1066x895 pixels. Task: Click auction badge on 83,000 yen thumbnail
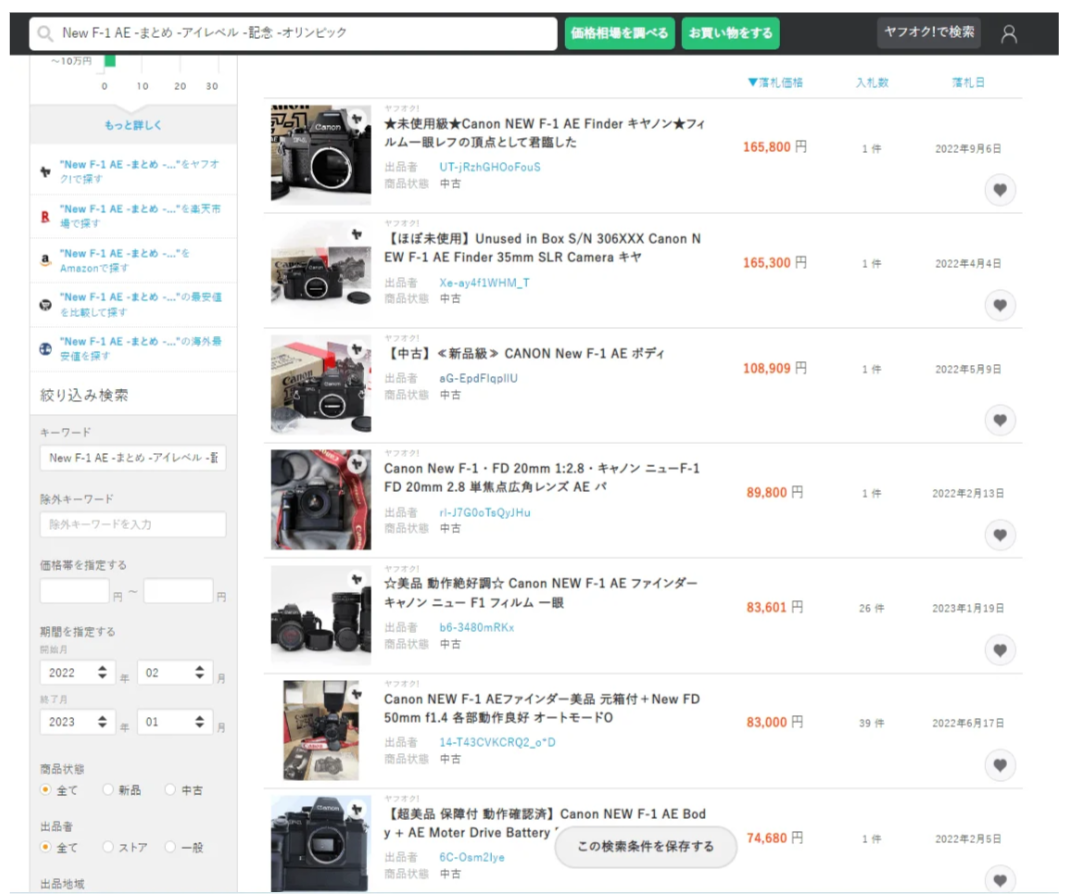tap(357, 694)
